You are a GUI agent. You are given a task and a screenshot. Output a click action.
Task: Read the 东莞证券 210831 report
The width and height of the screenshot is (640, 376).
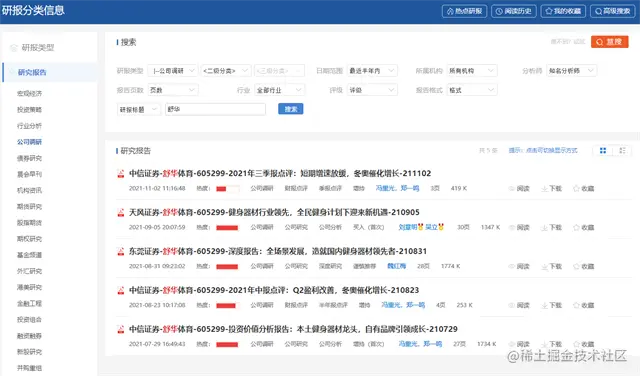point(519,266)
